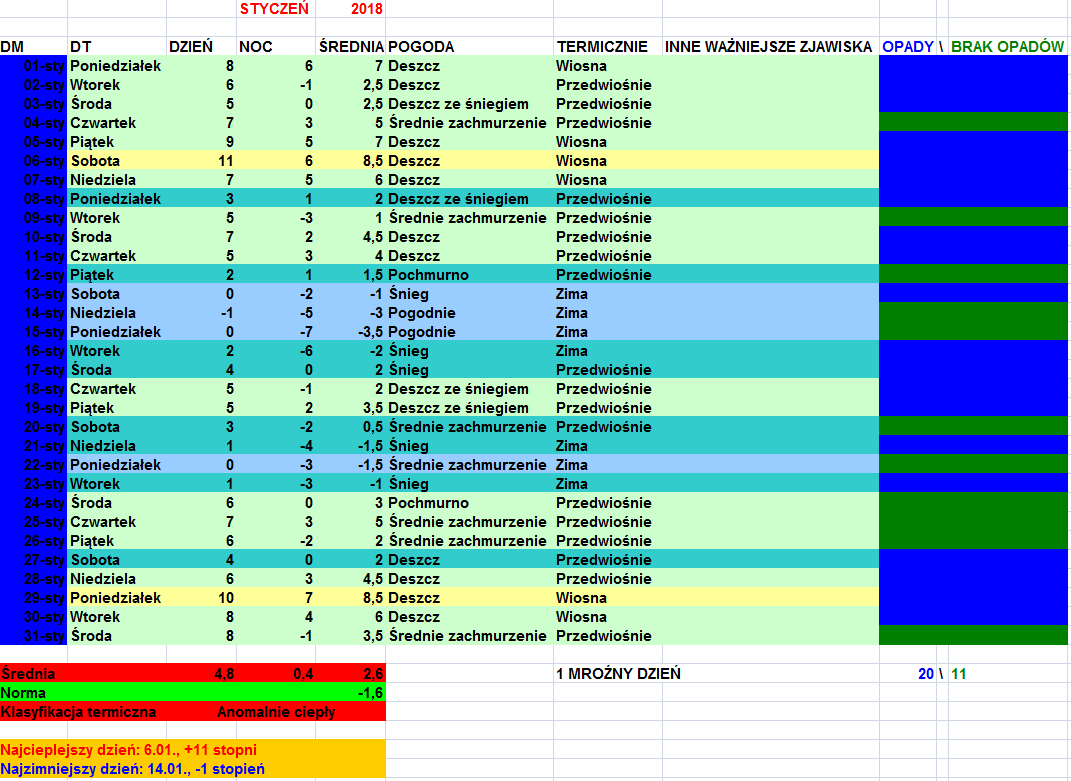This screenshot has width=1071, height=781.
Task: Select the Średnia label in the red row
Action: point(28,674)
